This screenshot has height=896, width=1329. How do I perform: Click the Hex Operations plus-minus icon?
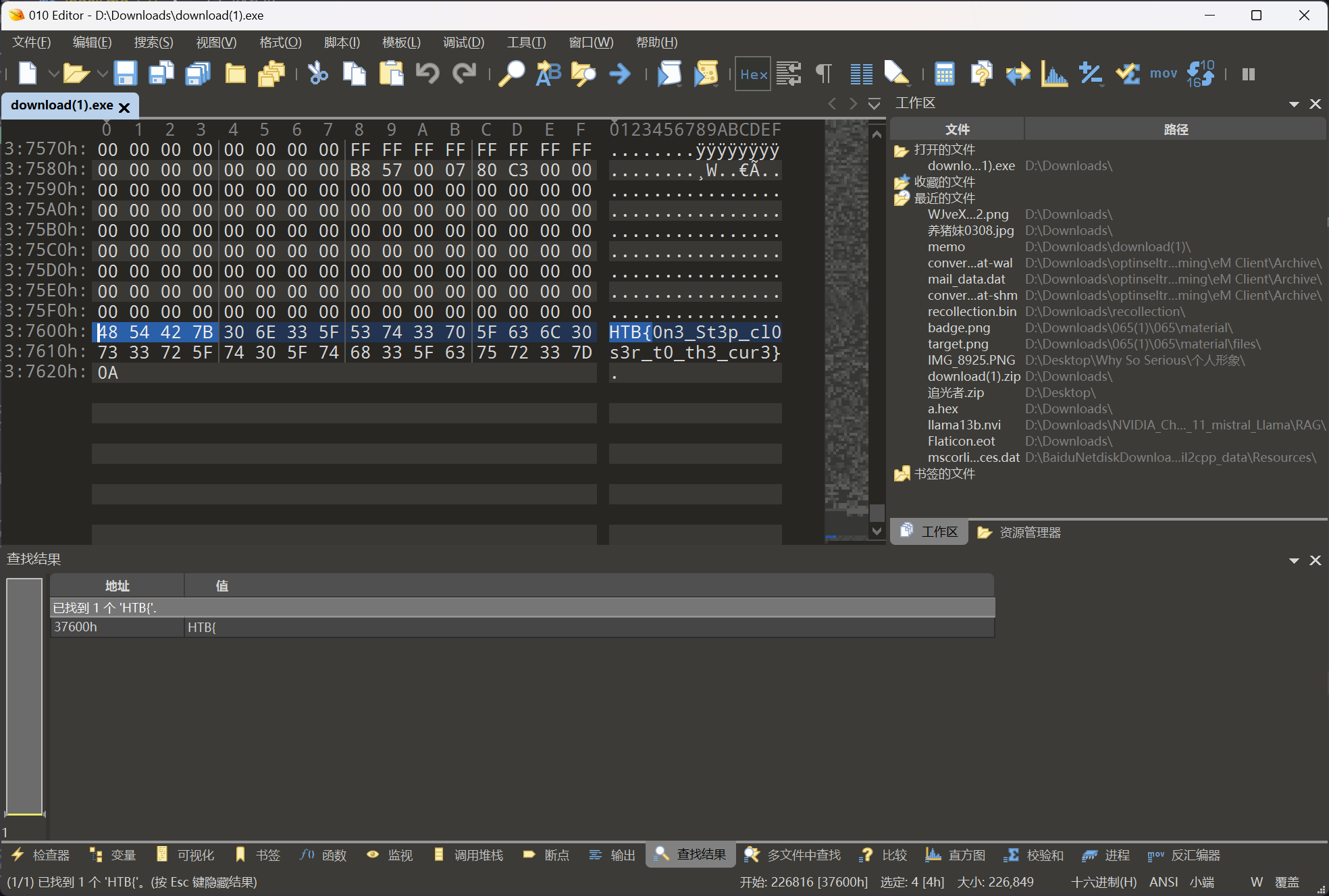click(x=1091, y=74)
